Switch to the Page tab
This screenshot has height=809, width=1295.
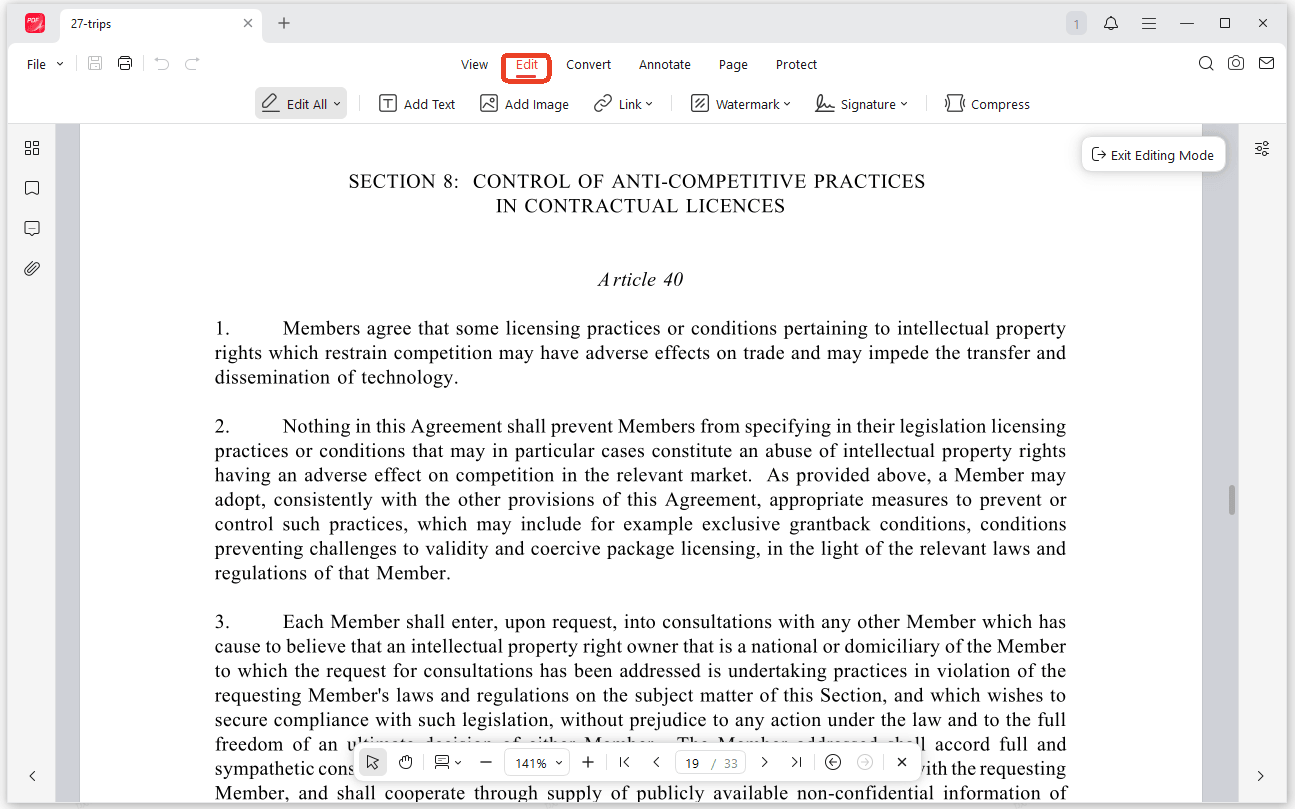point(733,64)
